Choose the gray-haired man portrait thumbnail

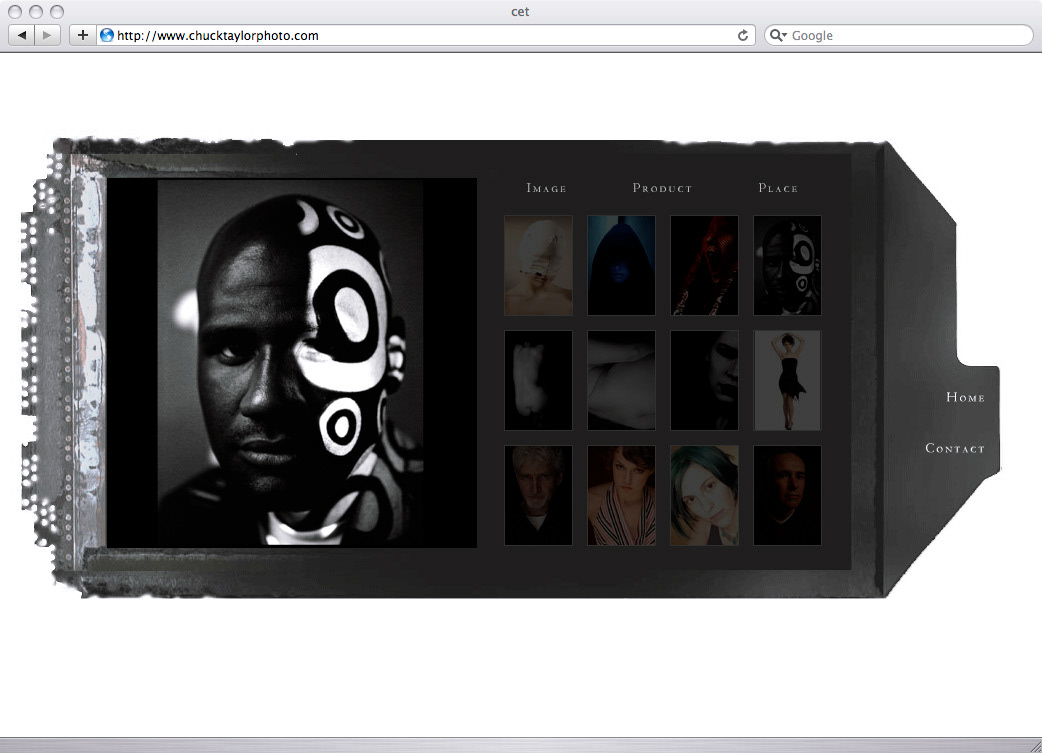coord(538,495)
